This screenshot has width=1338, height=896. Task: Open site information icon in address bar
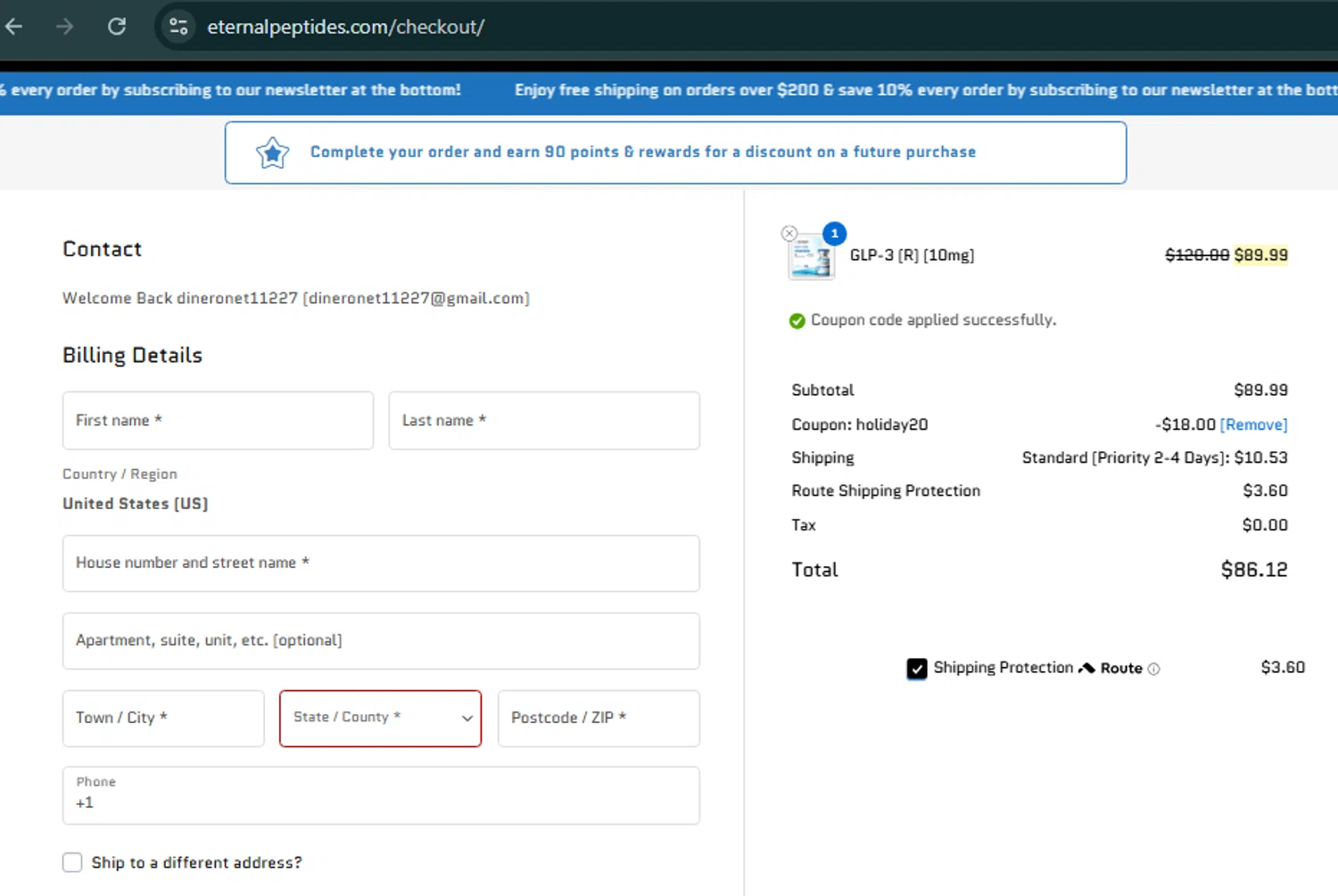pos(178,27)
